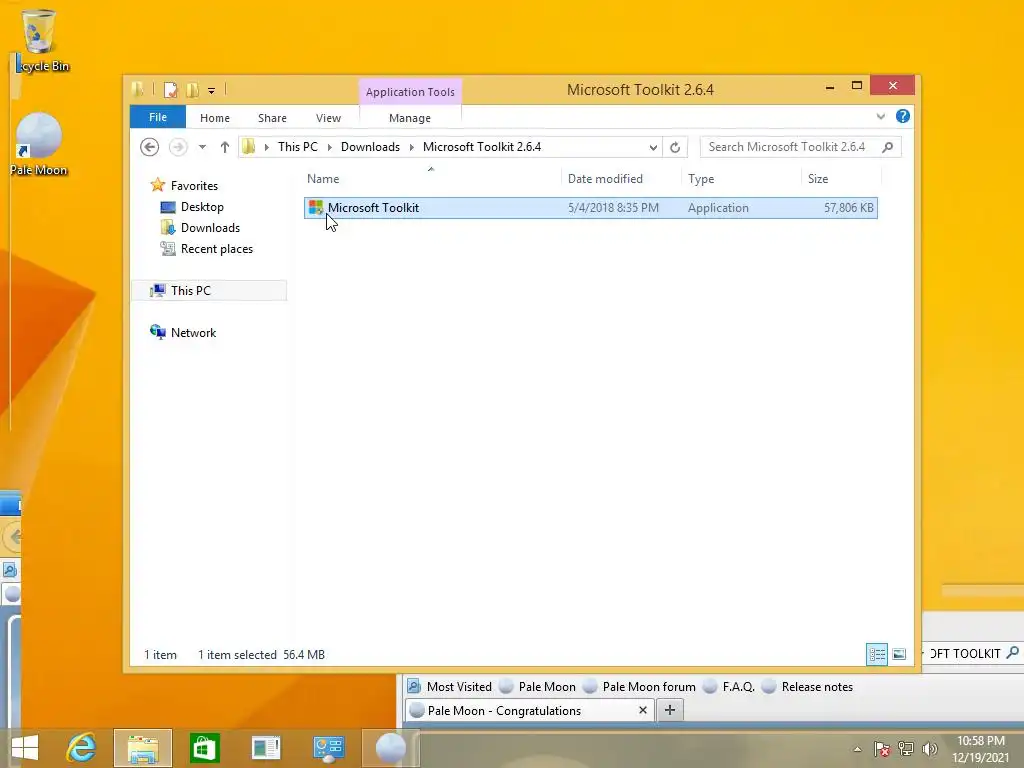The width and height of the screenshot is (1024, 768).
Task: Open Recent places in navigation pane
Action: click(x=217, y=249)
